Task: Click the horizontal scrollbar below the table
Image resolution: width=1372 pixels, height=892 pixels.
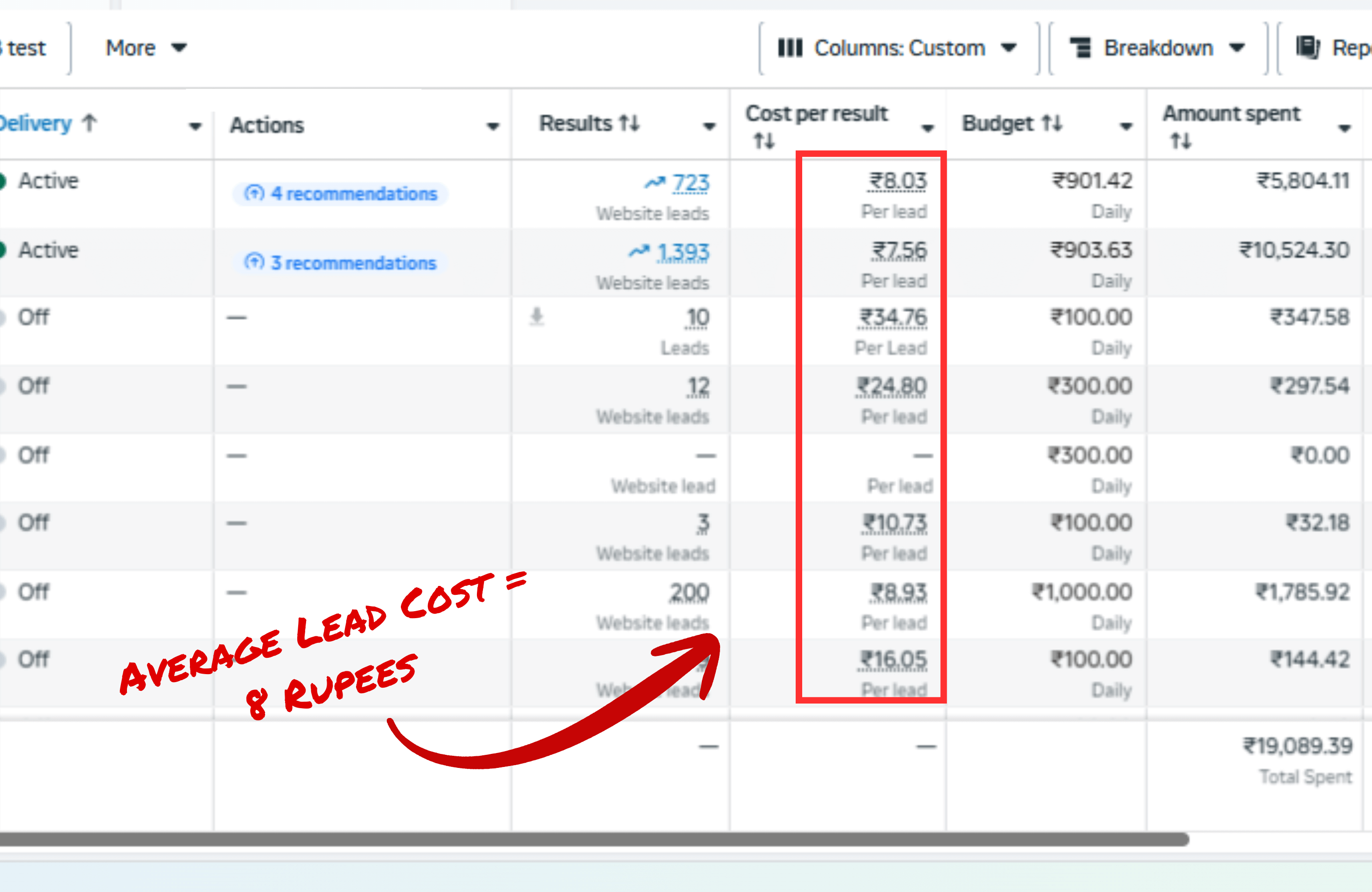Action: point(594,839)
